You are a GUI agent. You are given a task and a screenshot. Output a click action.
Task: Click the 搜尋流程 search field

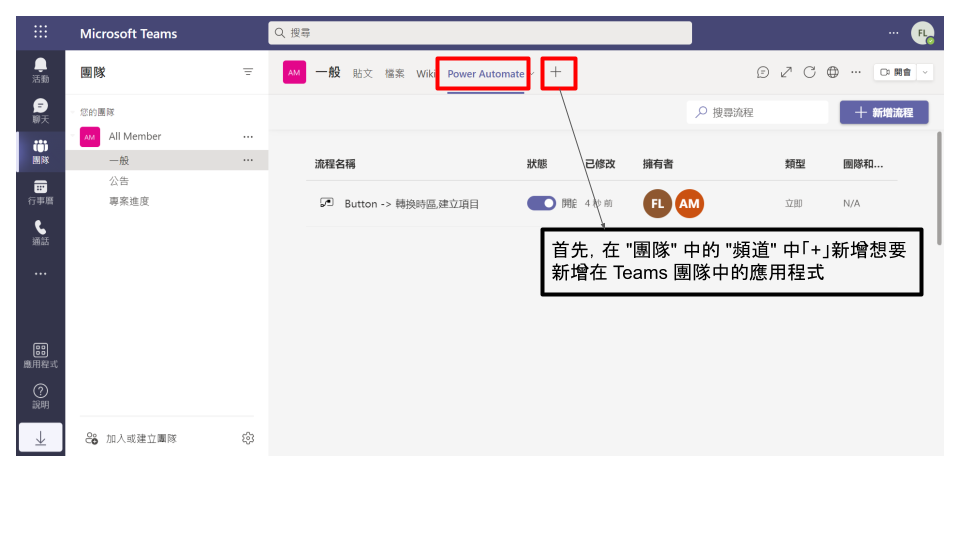coord(757,113)
